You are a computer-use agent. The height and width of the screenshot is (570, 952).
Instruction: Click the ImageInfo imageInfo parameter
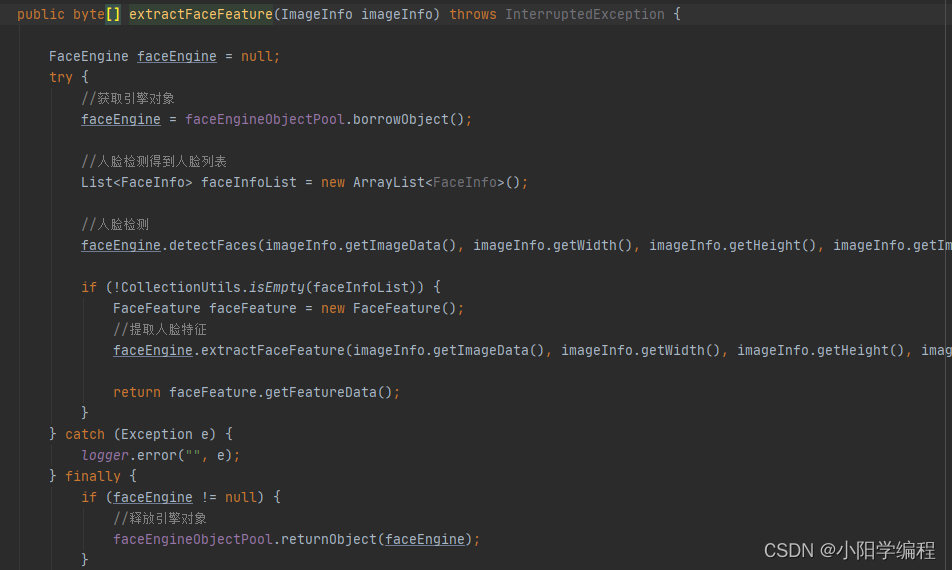[x=356, y=14]
